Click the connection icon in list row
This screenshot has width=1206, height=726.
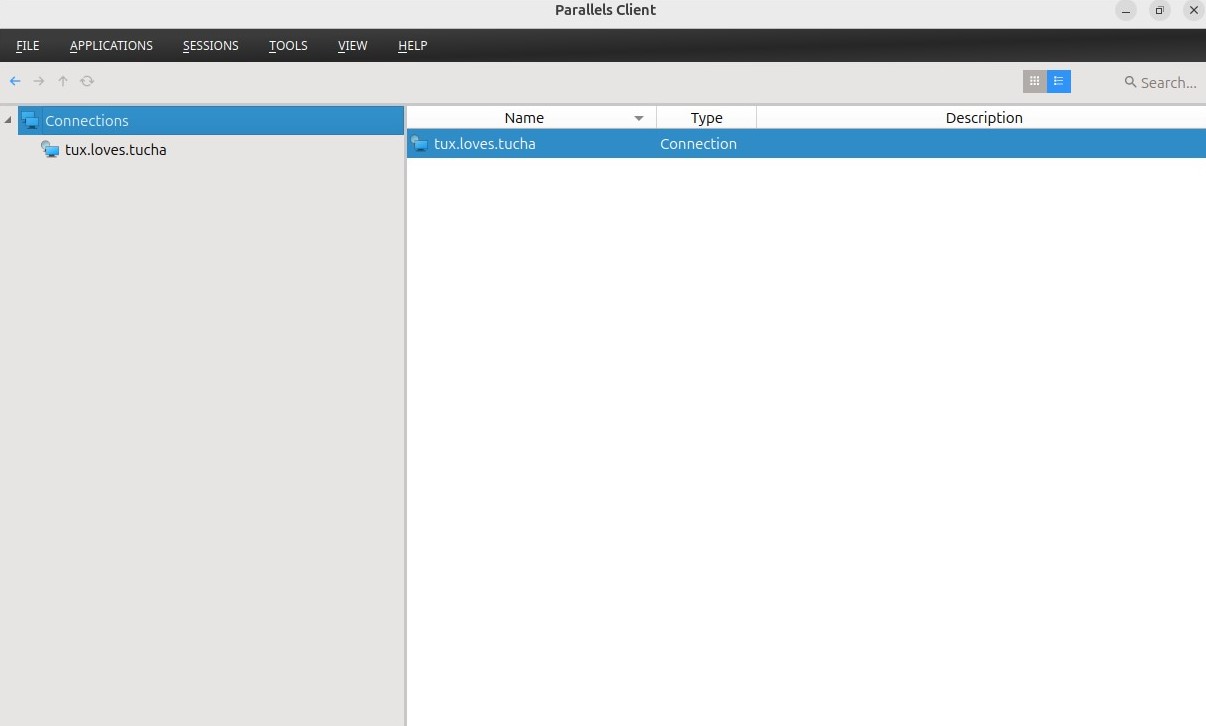[420, 144]
